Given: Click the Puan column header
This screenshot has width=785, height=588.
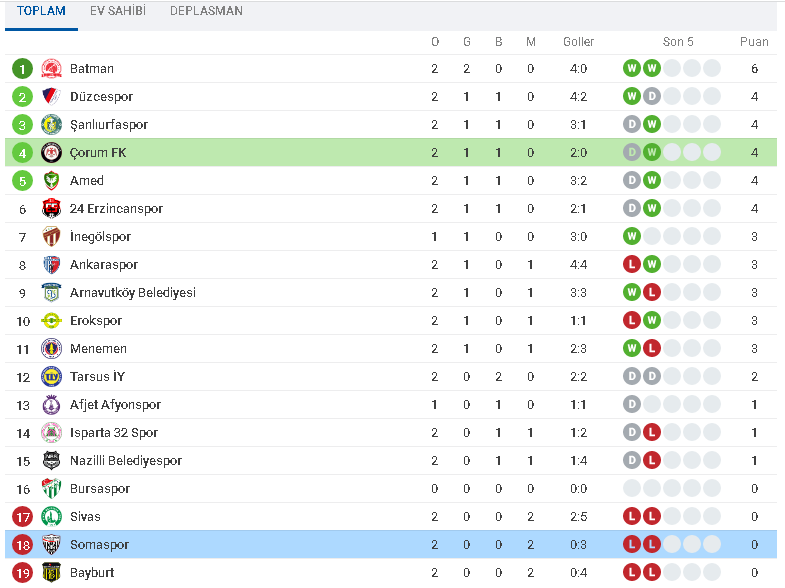Looking at the screenshot, I should (x=754, y=42).
